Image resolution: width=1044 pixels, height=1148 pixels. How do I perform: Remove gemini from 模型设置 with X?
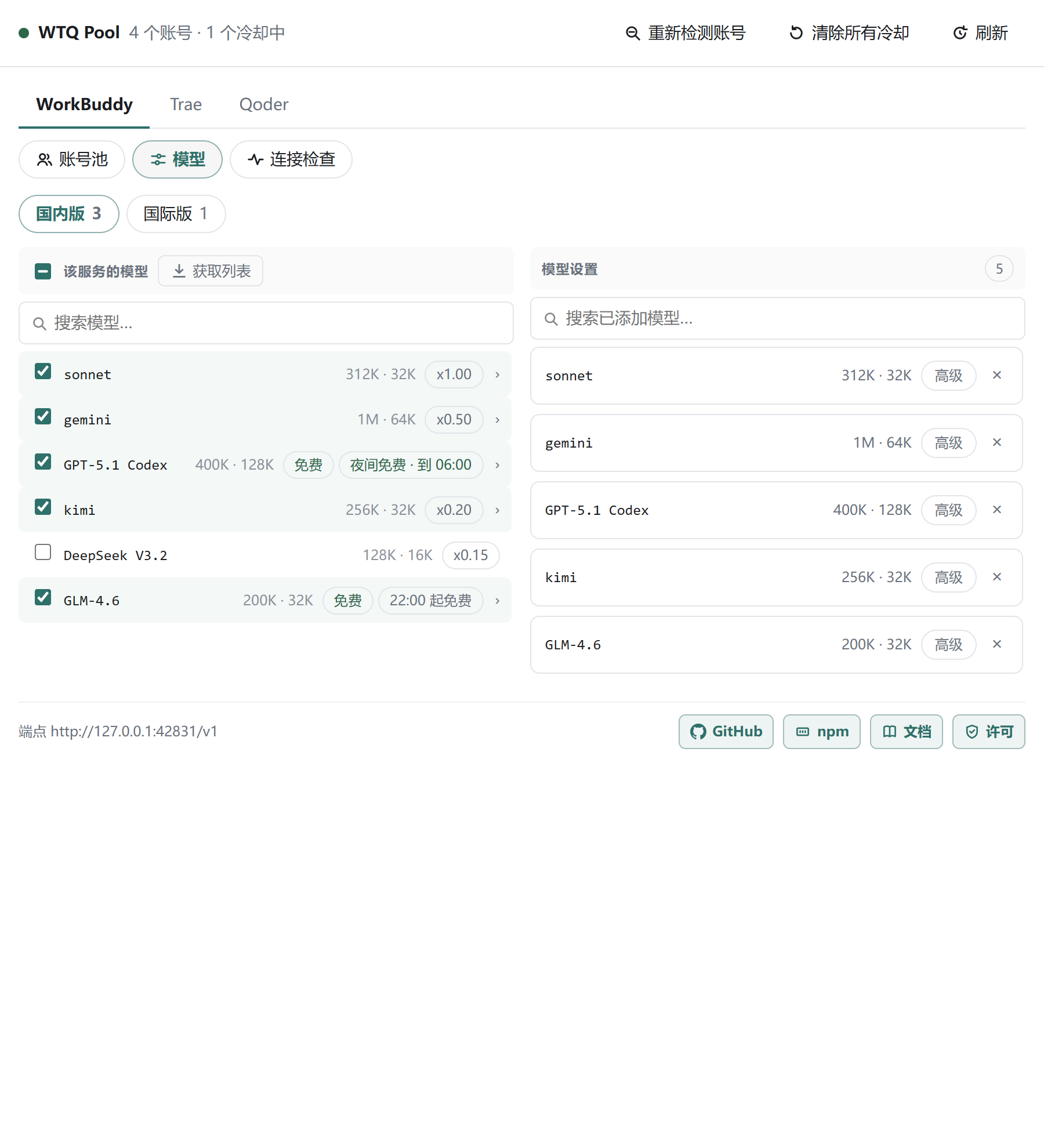pyautogui.click(x=997, y=442)
